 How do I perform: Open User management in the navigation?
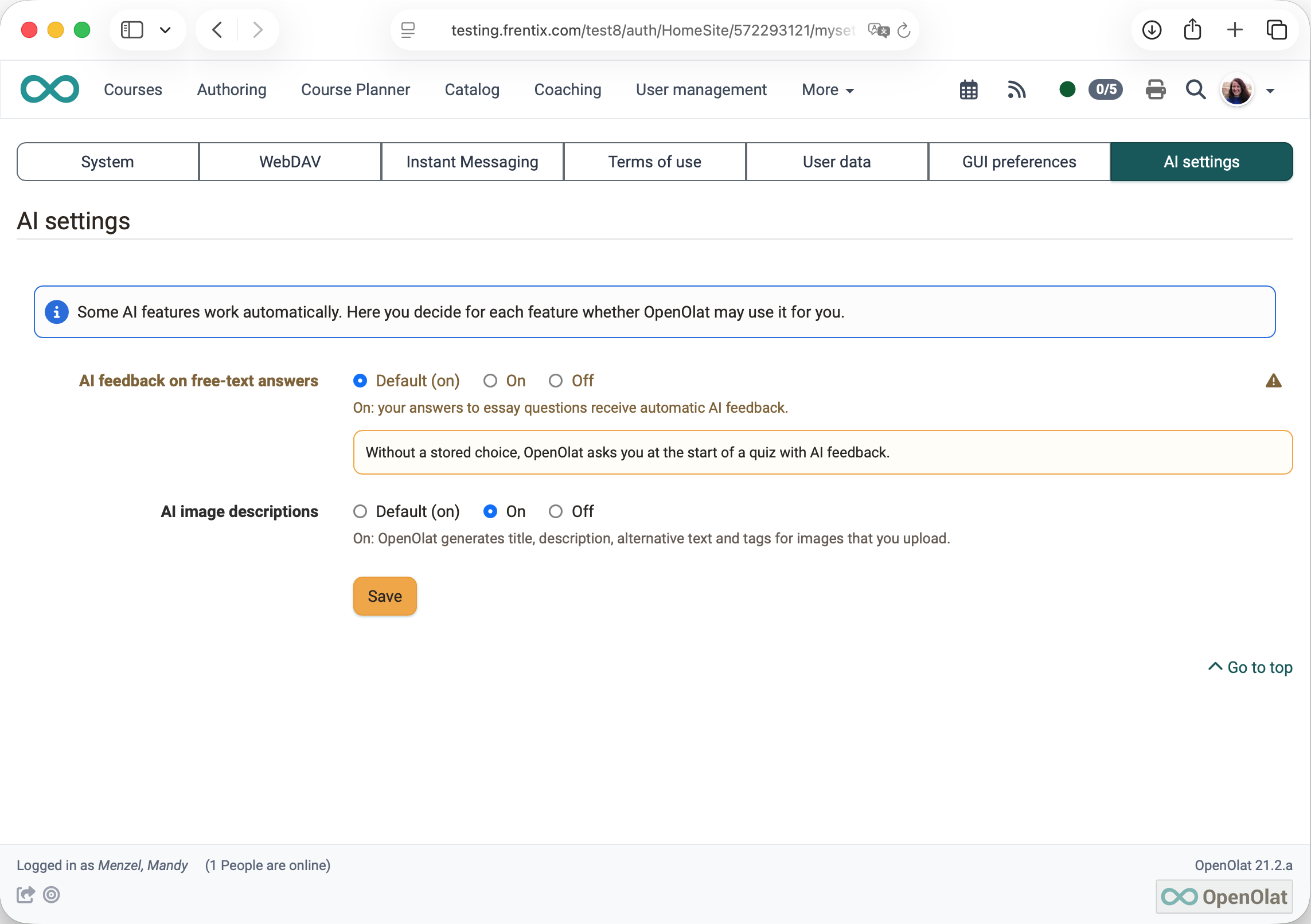point(701,89)
